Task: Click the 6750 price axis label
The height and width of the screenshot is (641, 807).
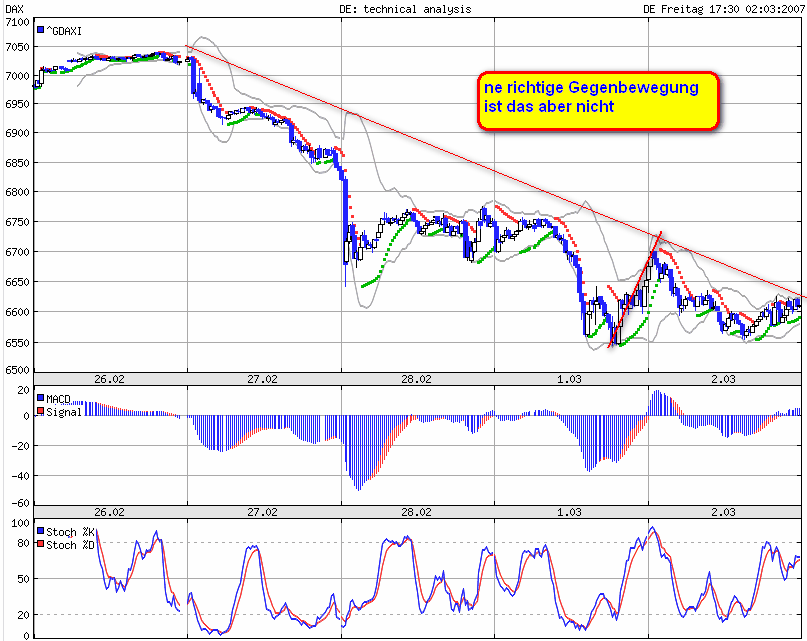Action: (17, 222)
